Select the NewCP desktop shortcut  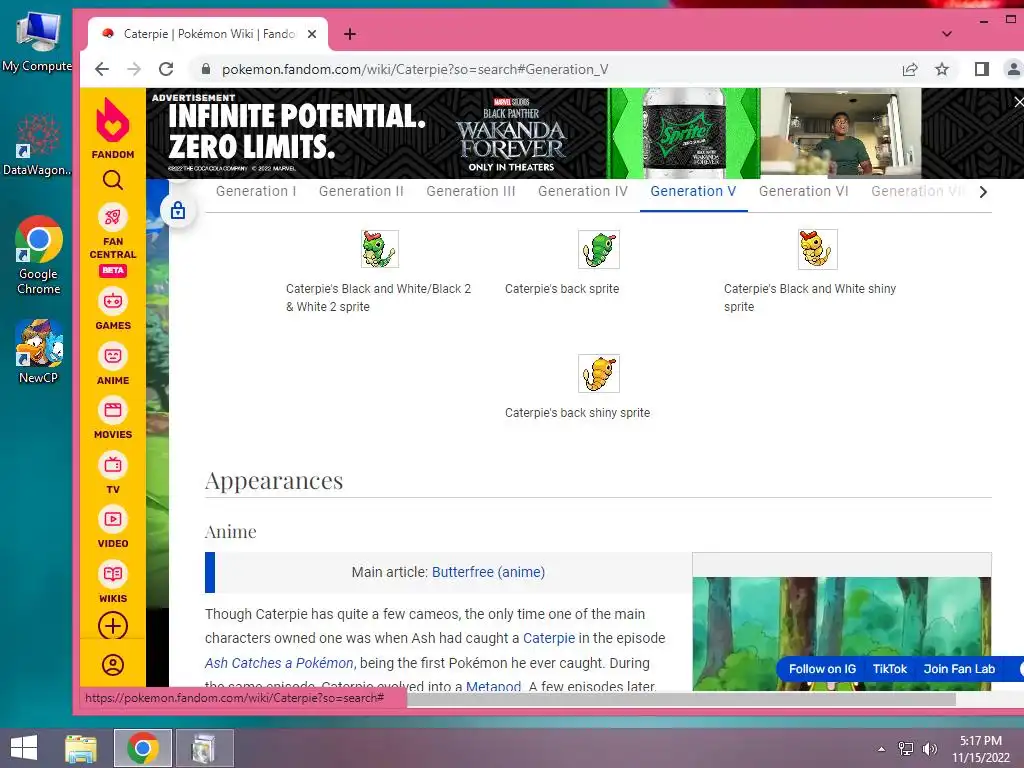click(x=39, y=351)
